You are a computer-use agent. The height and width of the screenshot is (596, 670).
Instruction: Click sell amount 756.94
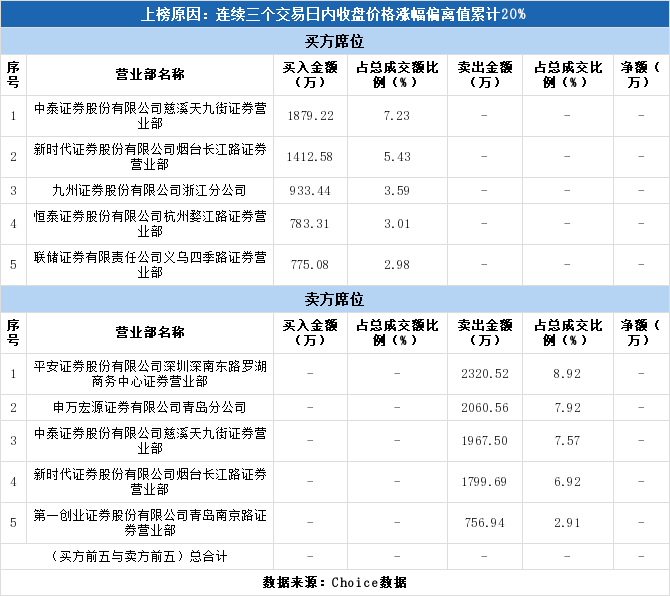(x=485, y=523)
